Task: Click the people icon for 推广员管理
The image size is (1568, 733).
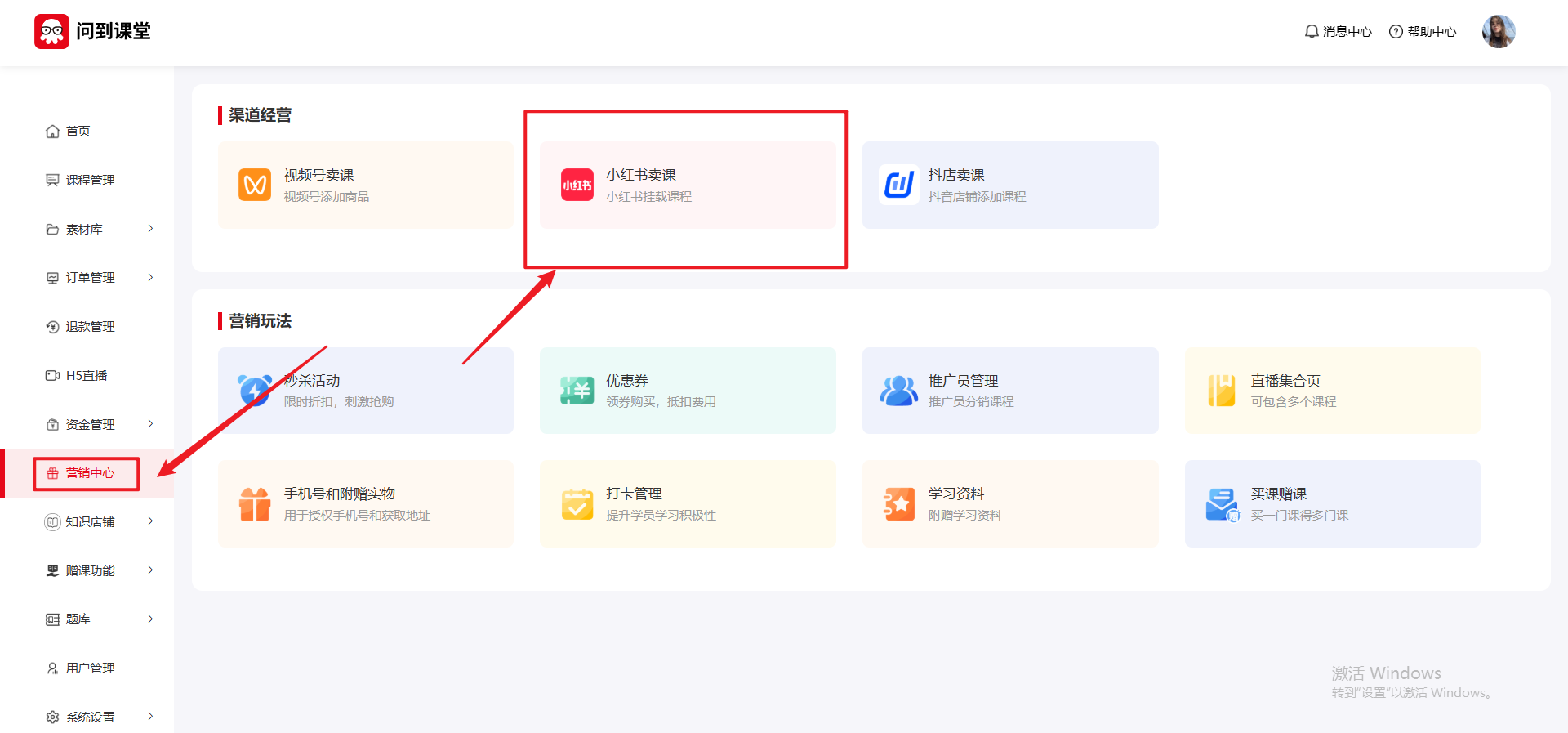Action: pyautogui.click(x=899, y=391)
